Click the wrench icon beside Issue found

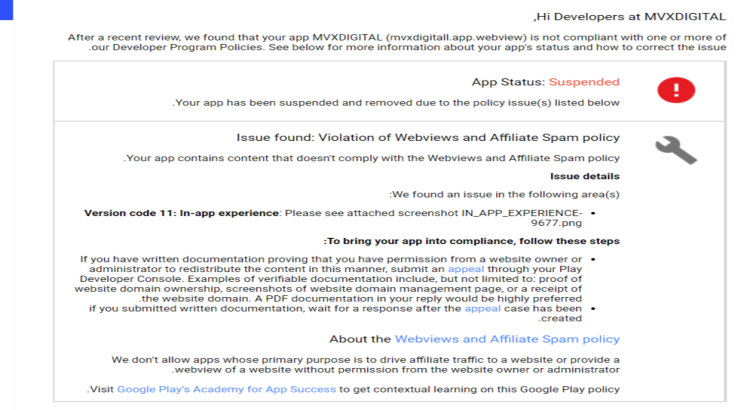click(675, 149)
